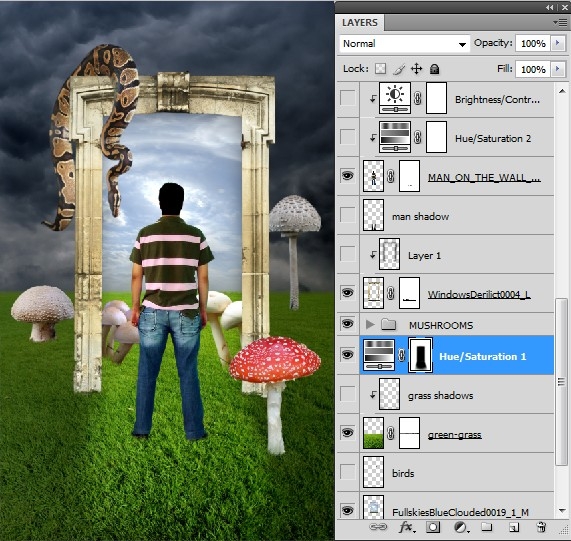Click the Link Layers icon
This screenshot has width=571, height=541.
click(x=378, y=527)
